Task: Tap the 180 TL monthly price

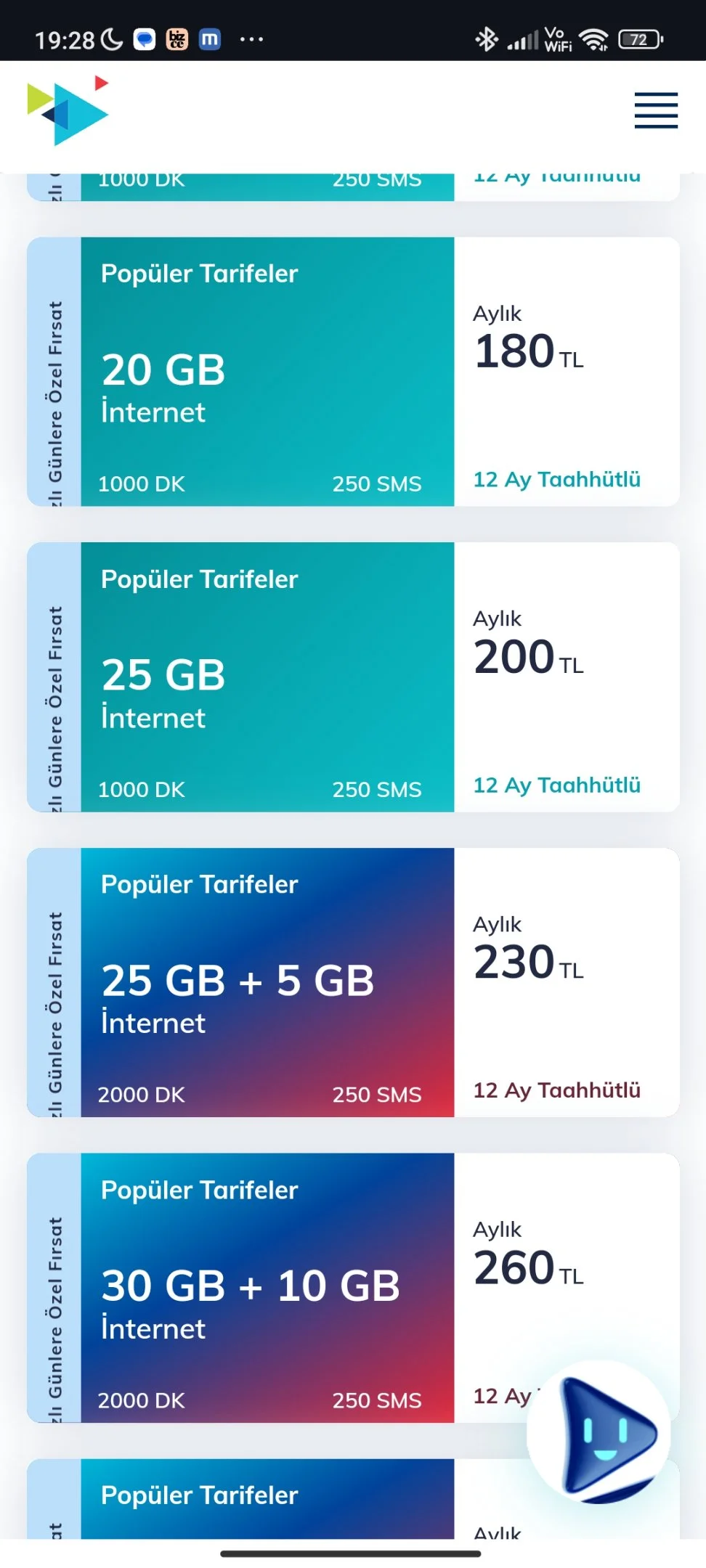Action: [529, 351]
